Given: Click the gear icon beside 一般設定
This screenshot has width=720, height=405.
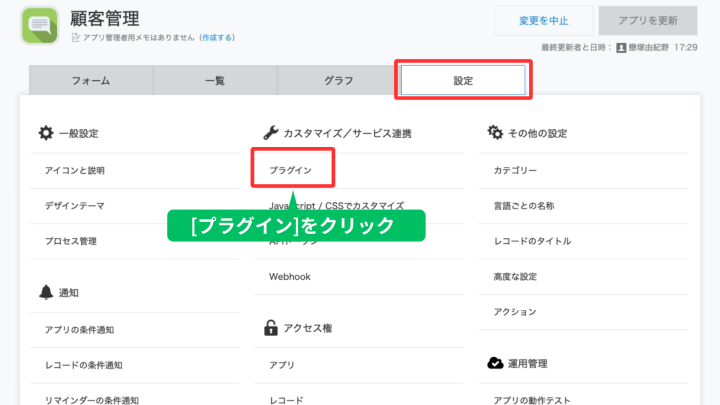Looking at the screenshot, I should point(45,133).
